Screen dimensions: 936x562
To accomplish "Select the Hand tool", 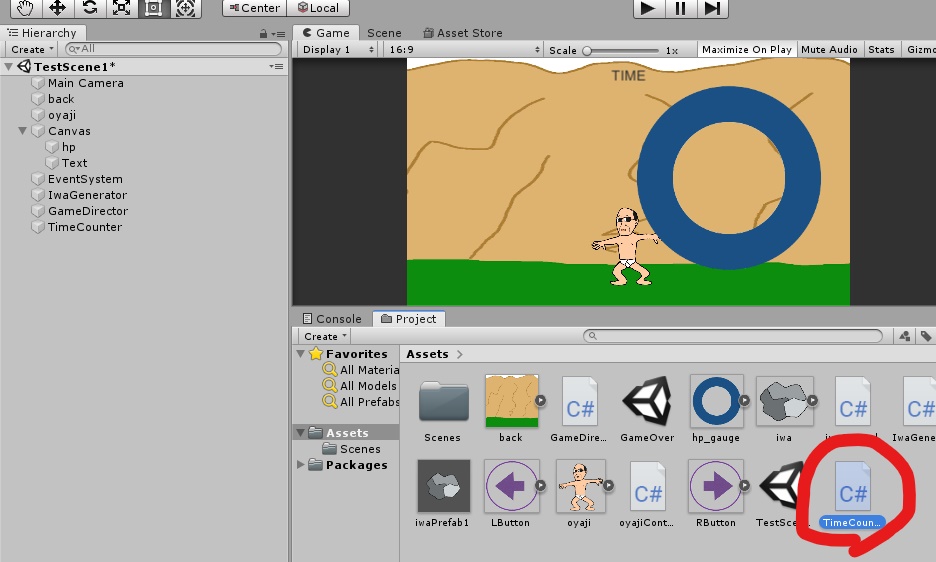I will tap(26, 8).
